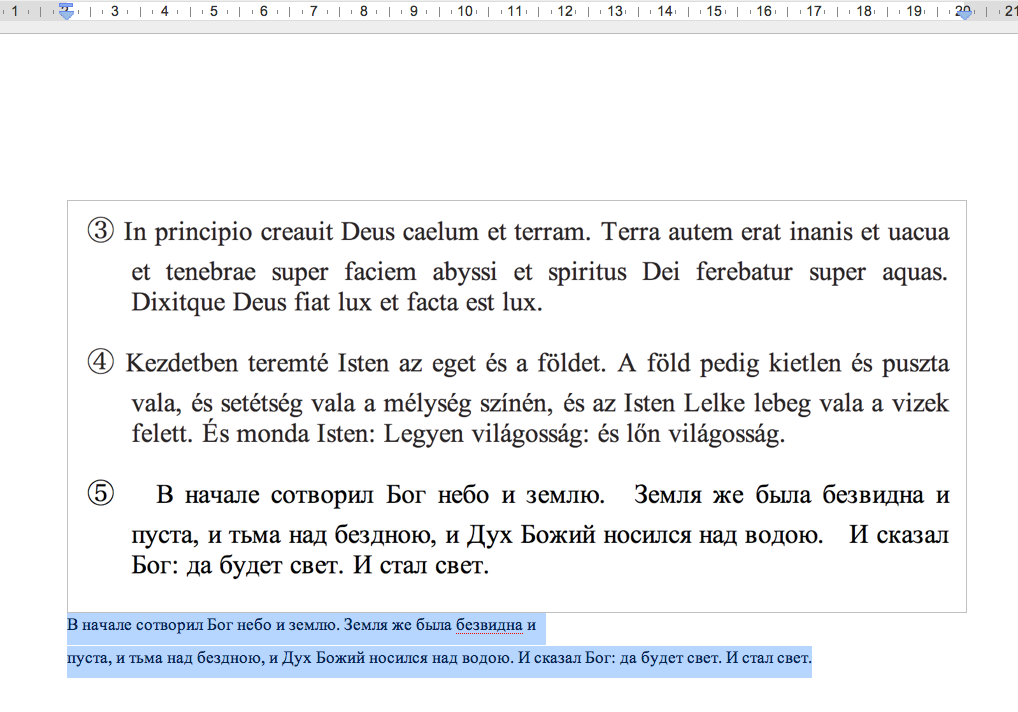The width and height of the screenshot is (1018, 712).
Task: Click the circled number 3 bullet
Action: (x=101, y=232)
